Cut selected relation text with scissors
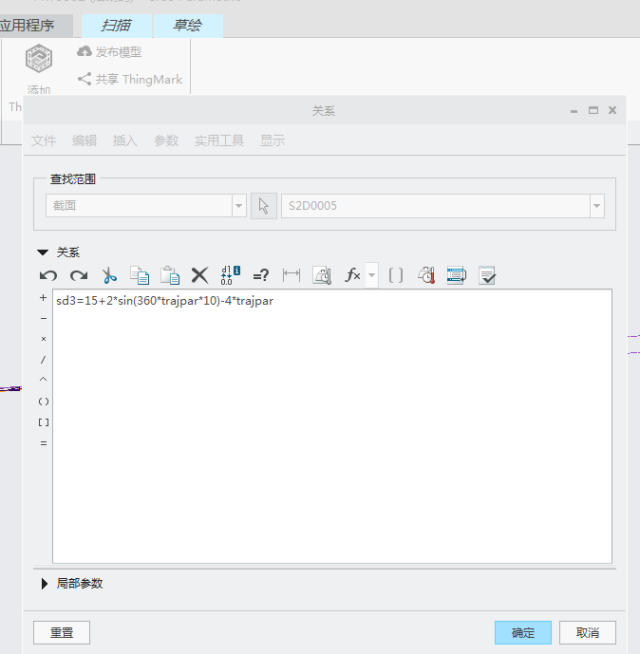This screenshot has width=640, height=654. (x=109, y=276)
